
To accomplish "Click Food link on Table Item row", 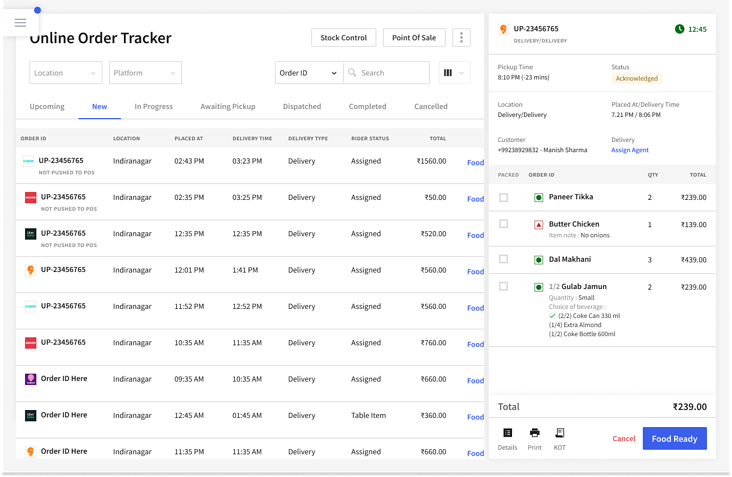I will 475,417.
